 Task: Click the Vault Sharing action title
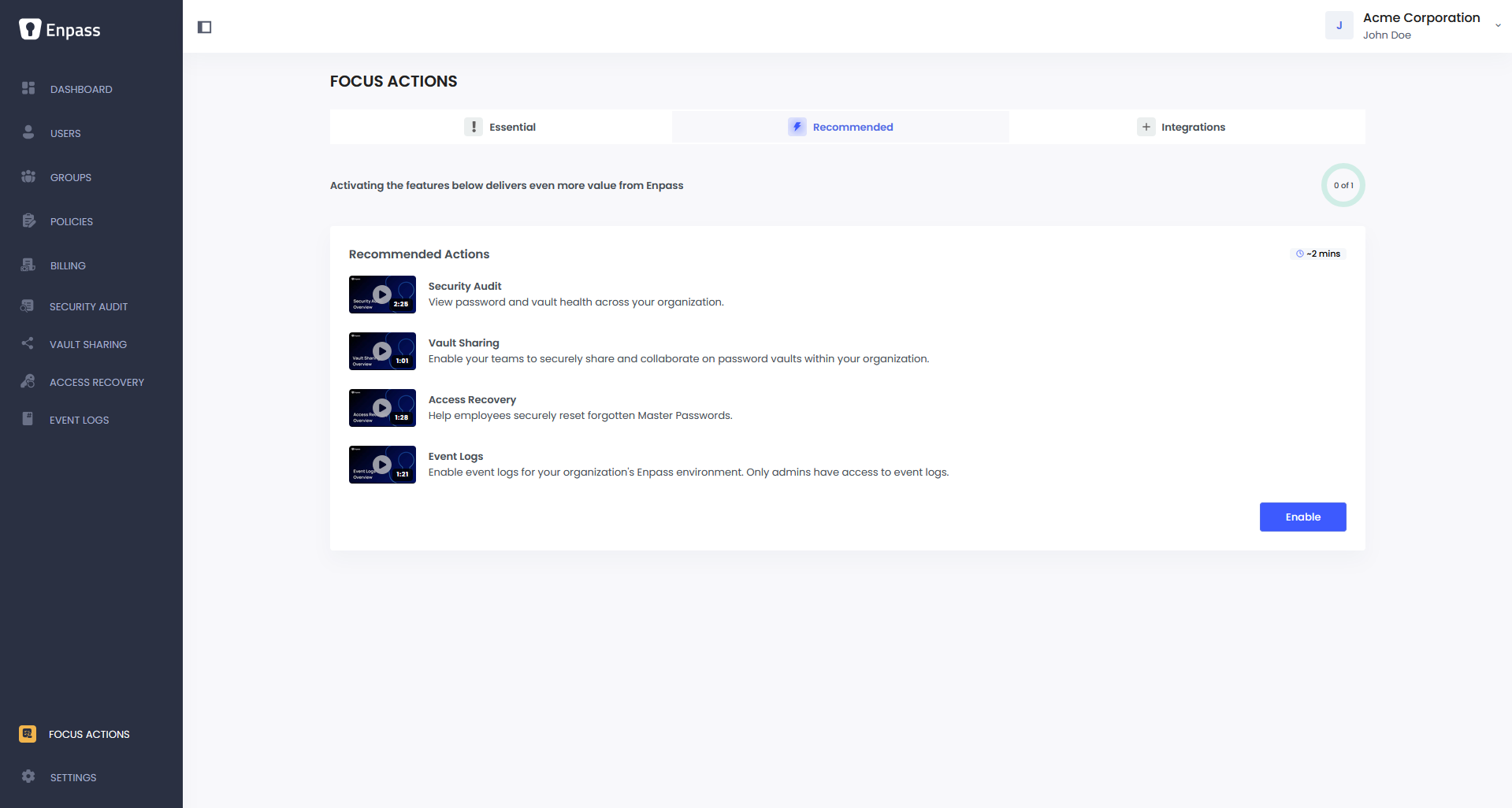464,343
